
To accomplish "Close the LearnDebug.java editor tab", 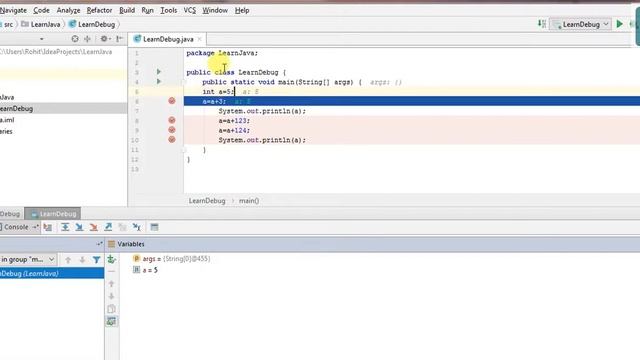I will coord(200,39).
